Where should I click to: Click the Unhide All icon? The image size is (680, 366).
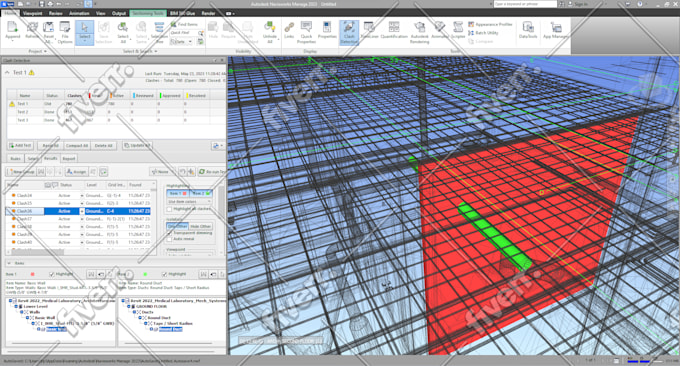pyautogui.click(x=269, y=32)
